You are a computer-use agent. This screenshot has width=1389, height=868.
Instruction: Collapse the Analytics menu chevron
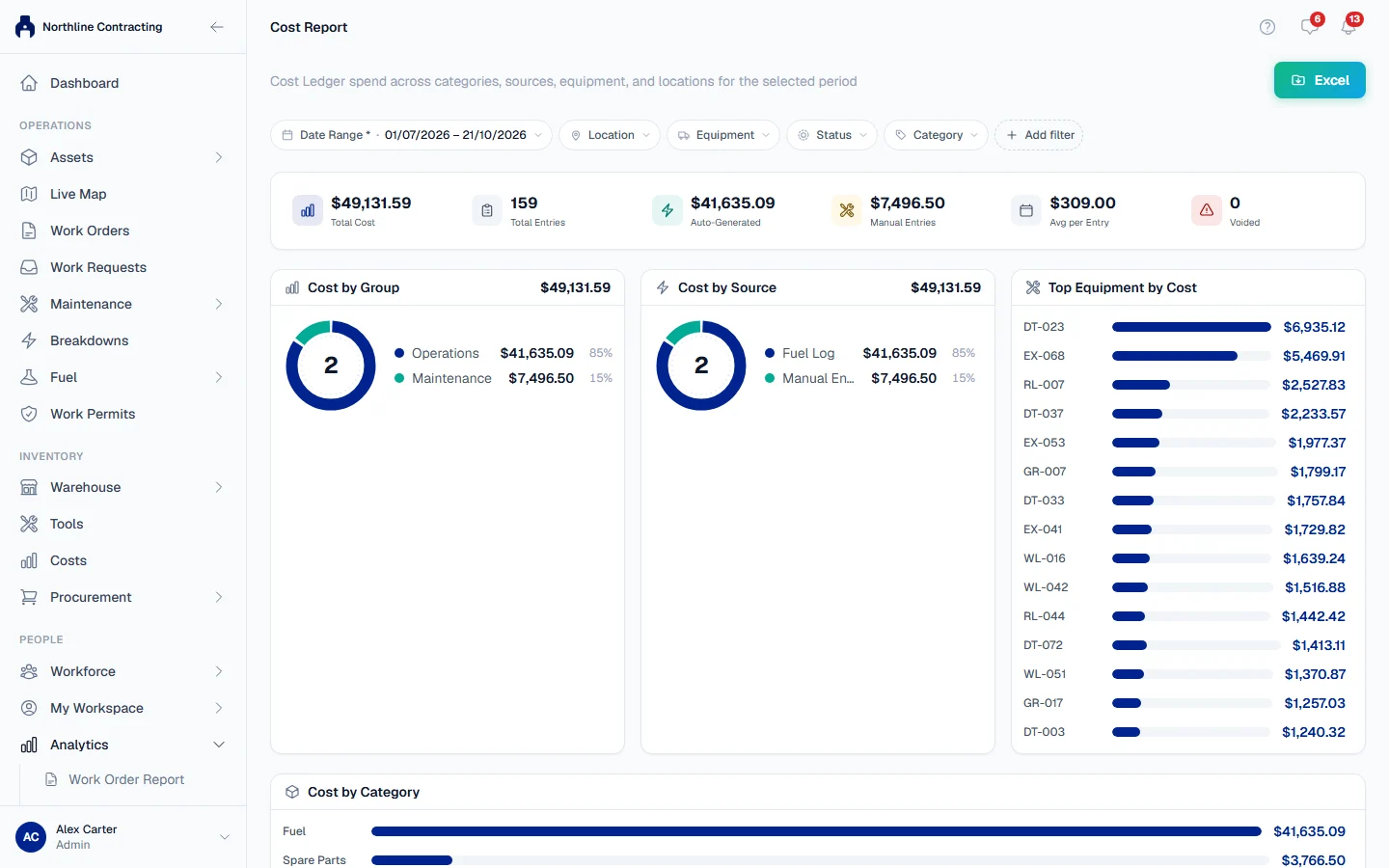tap(219, 745)
